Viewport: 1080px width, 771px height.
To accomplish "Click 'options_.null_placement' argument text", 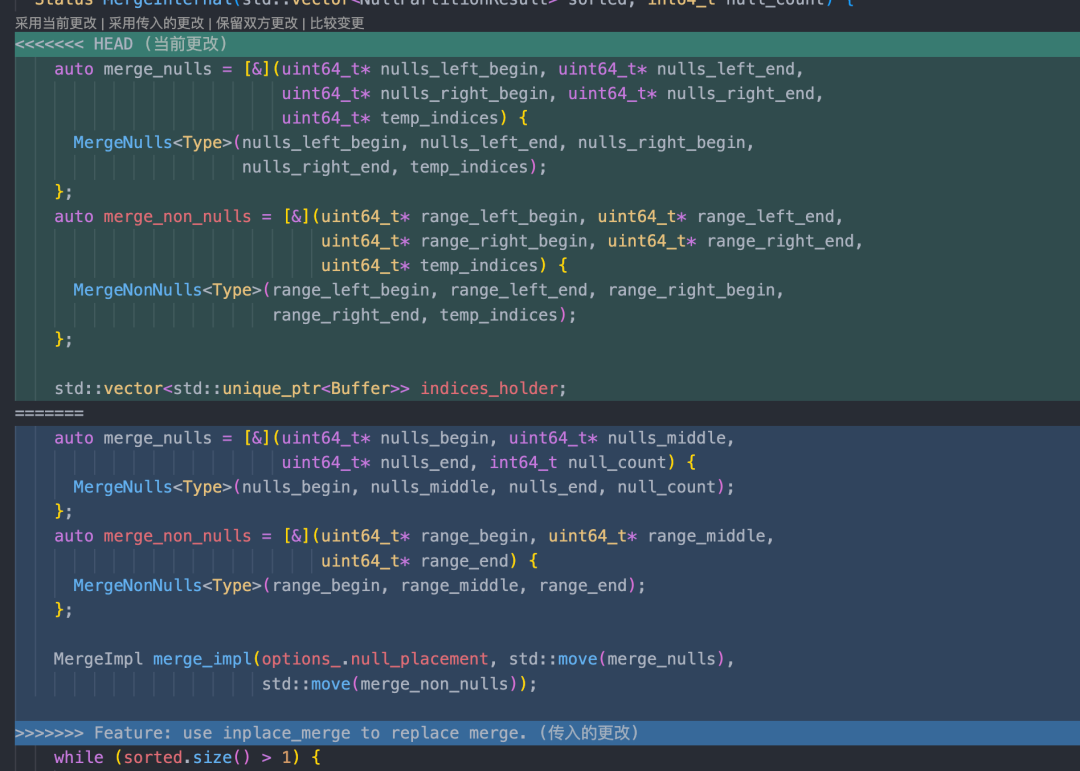I will point(375,659).
